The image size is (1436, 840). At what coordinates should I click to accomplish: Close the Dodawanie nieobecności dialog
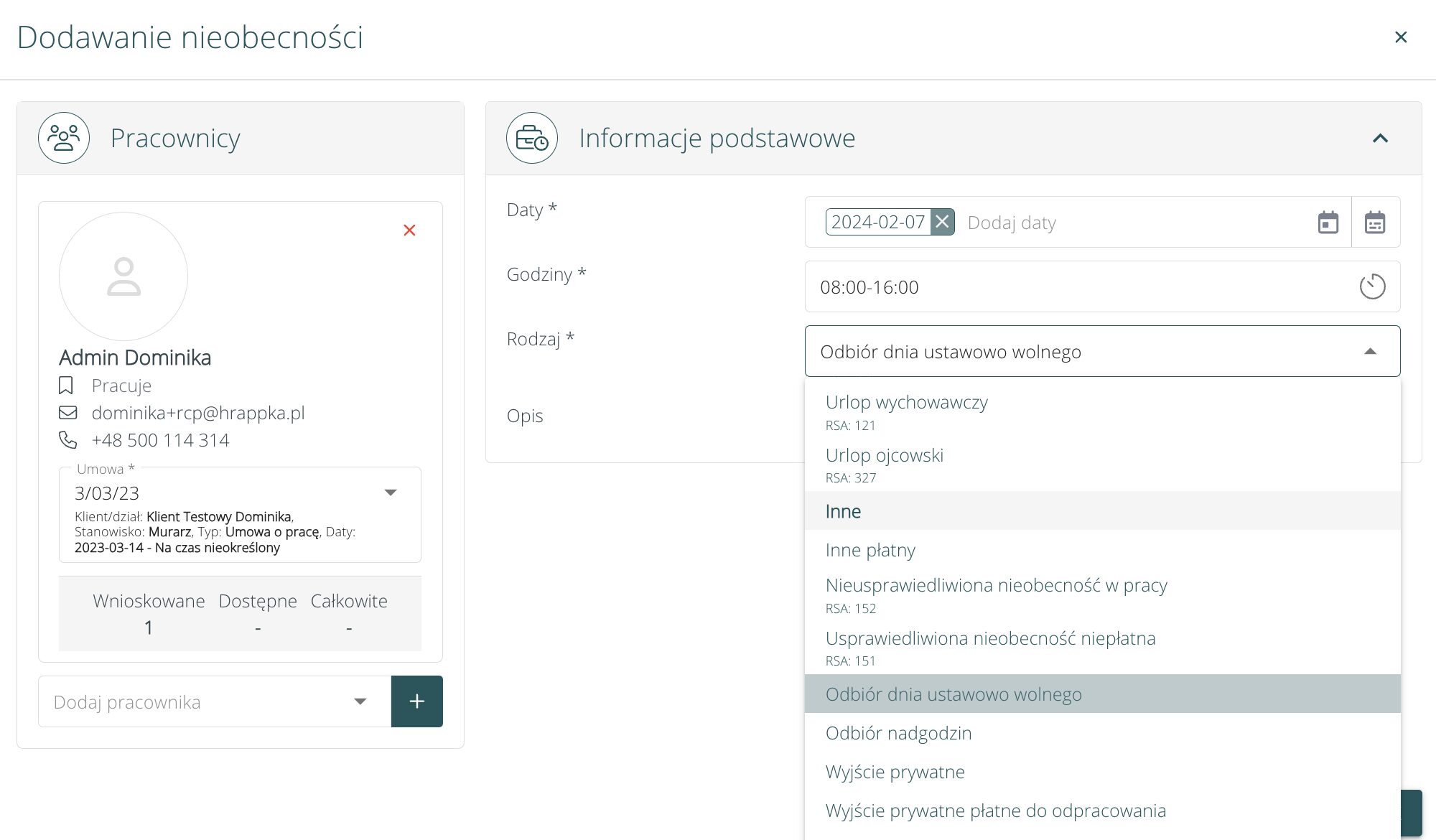coord(1400,37)
